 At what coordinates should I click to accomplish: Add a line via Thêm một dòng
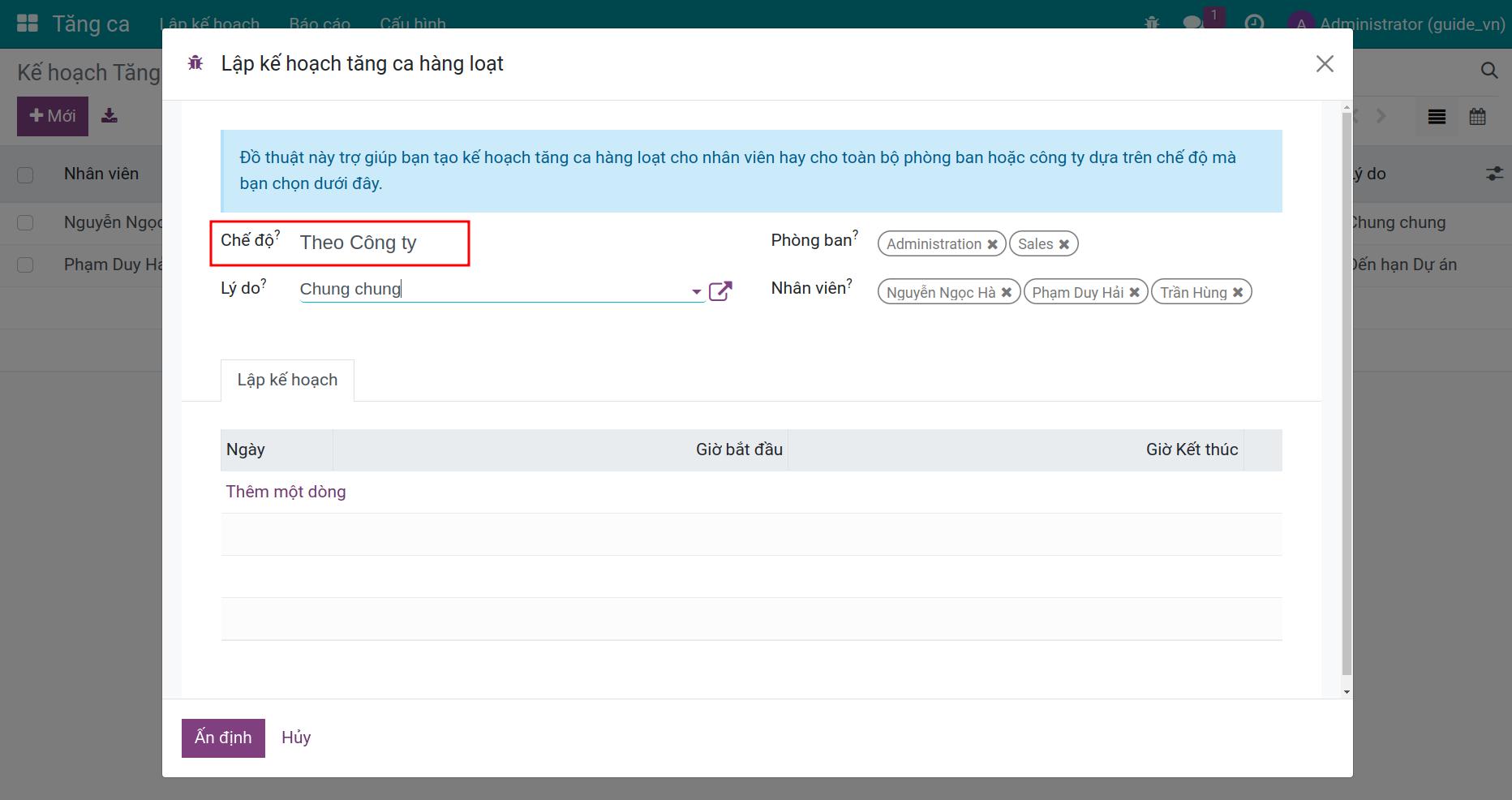(x=286, y=492)
